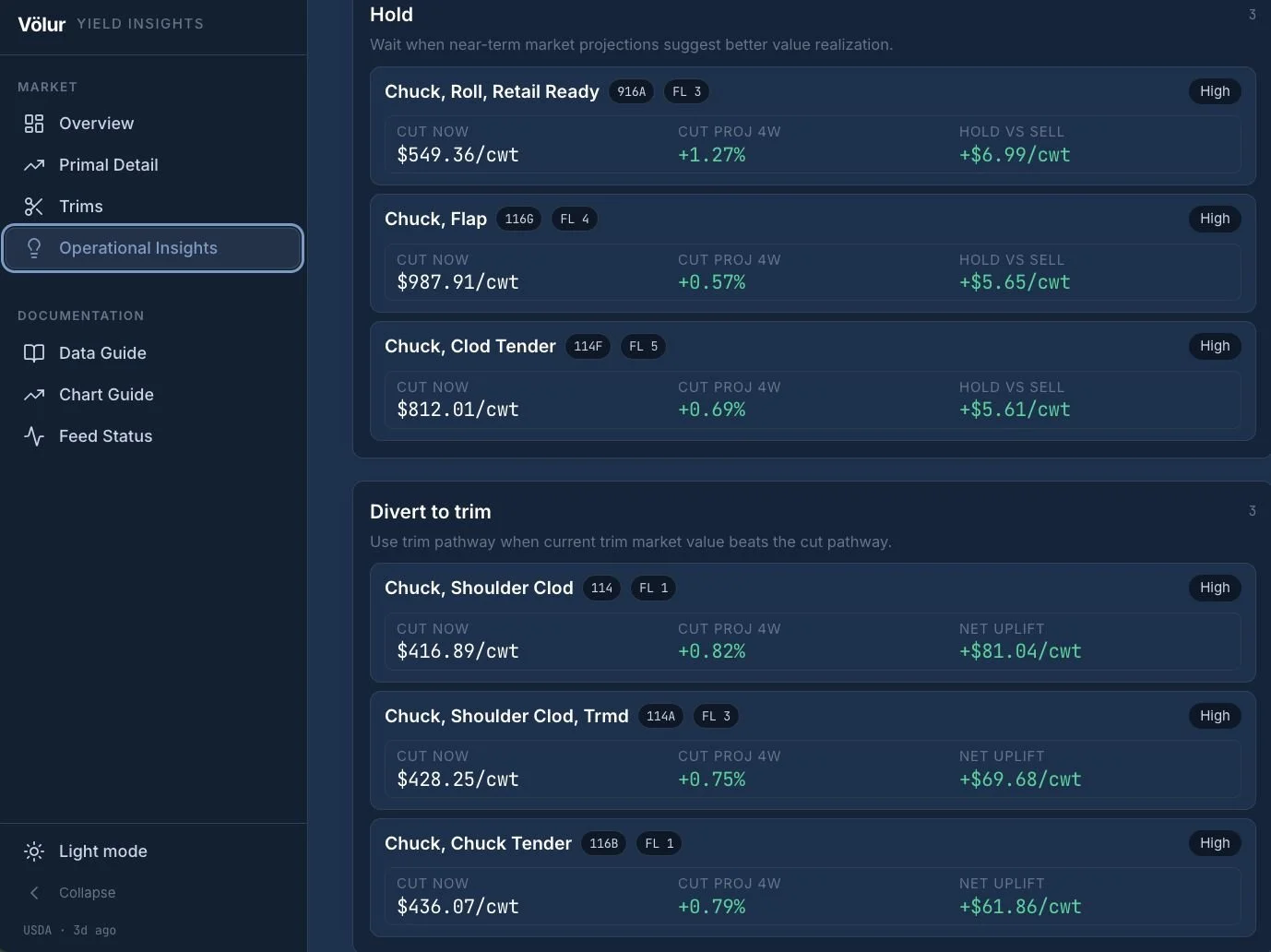The image size is (1271, 952).
Task: Click the +$6.99/cwt hold vs sell value
Action: click(1015, 155)
